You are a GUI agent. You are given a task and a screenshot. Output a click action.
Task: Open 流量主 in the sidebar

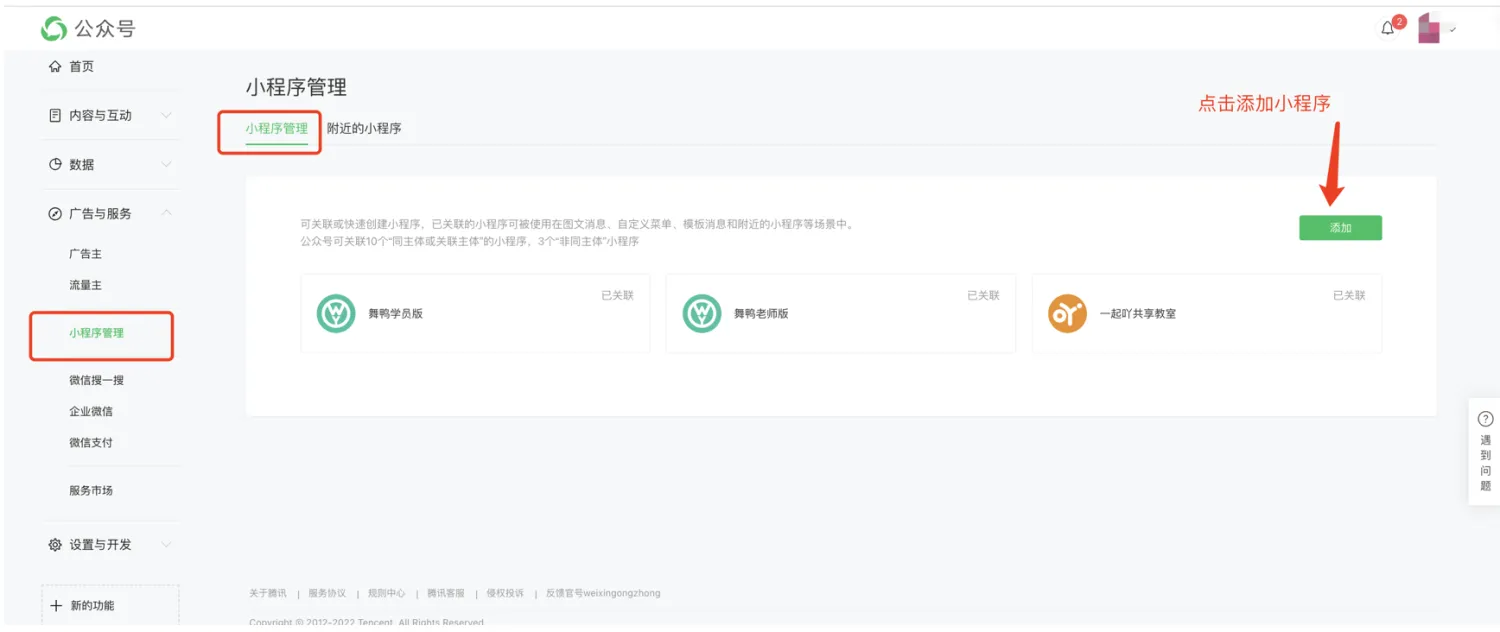coord(85,285)
